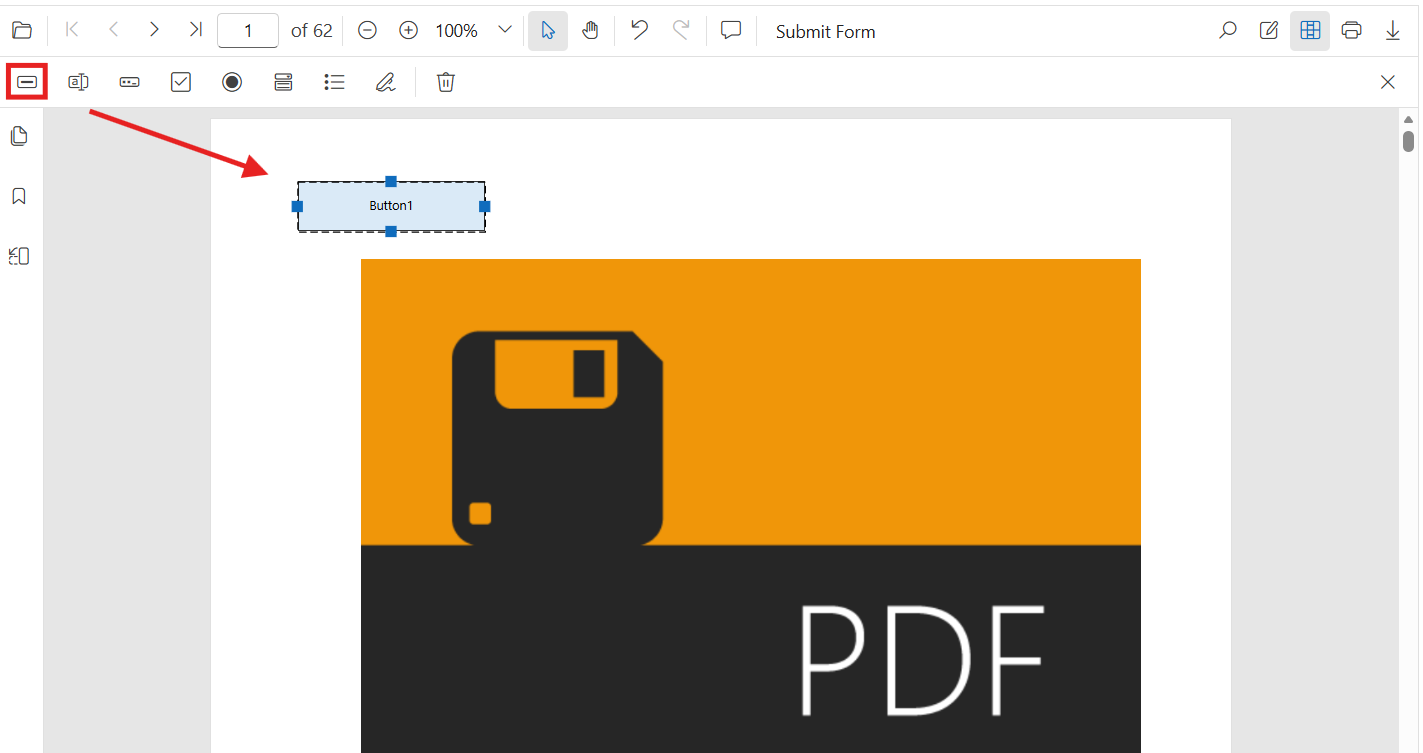This screenshot has width=1423, height=753.
Task: Click the vertical scrollbar thumb
Action: click(x=1408, y=141)
